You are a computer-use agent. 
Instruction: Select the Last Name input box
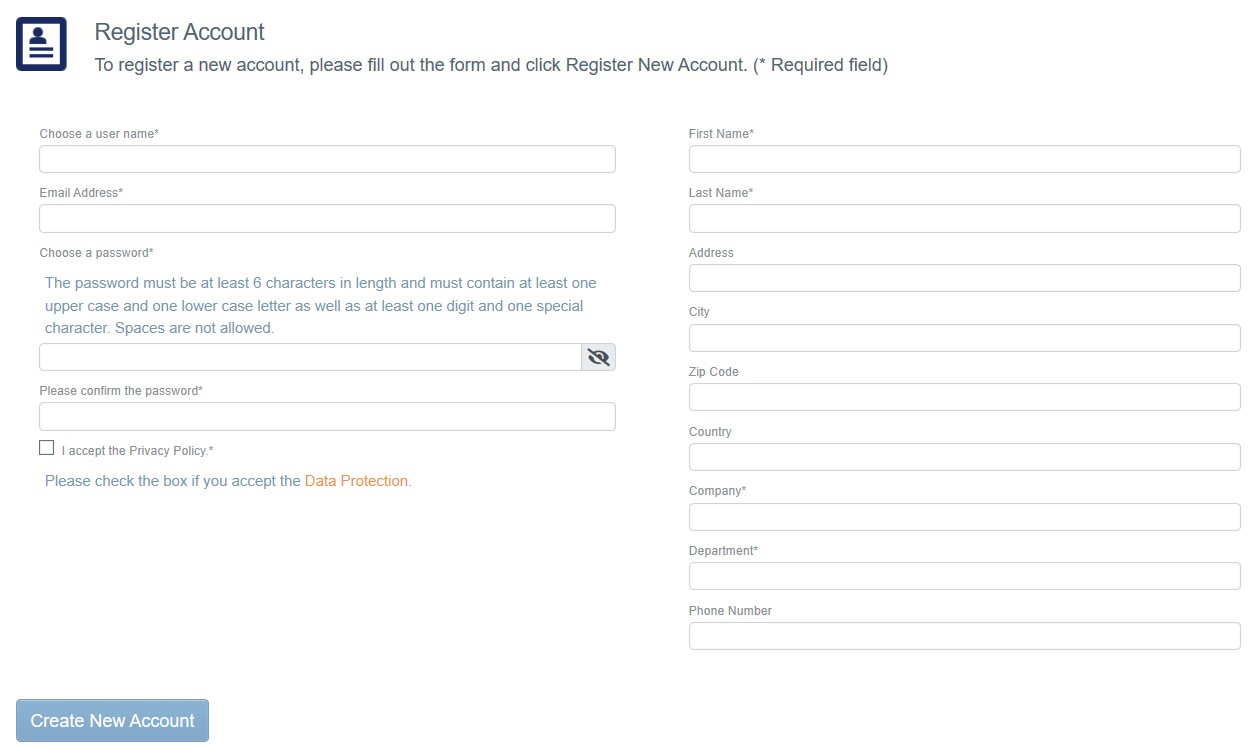pos(964,219)
